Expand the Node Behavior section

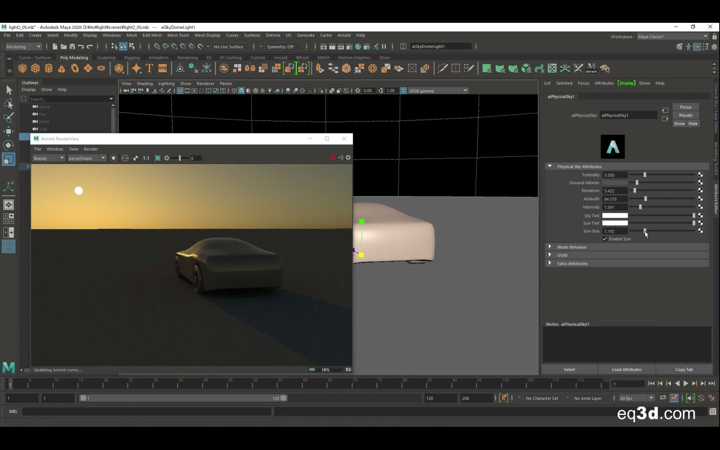point(572,247)
